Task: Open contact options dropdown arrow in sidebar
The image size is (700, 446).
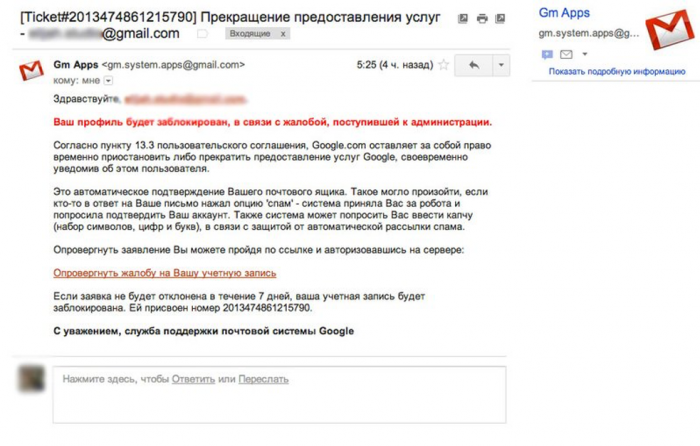Action: pyautogui.click(x=583, y=54)
